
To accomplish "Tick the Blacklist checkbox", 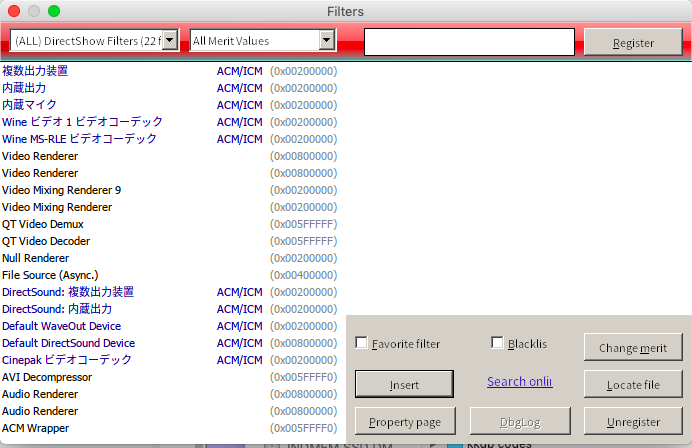I will coord(498,343).
